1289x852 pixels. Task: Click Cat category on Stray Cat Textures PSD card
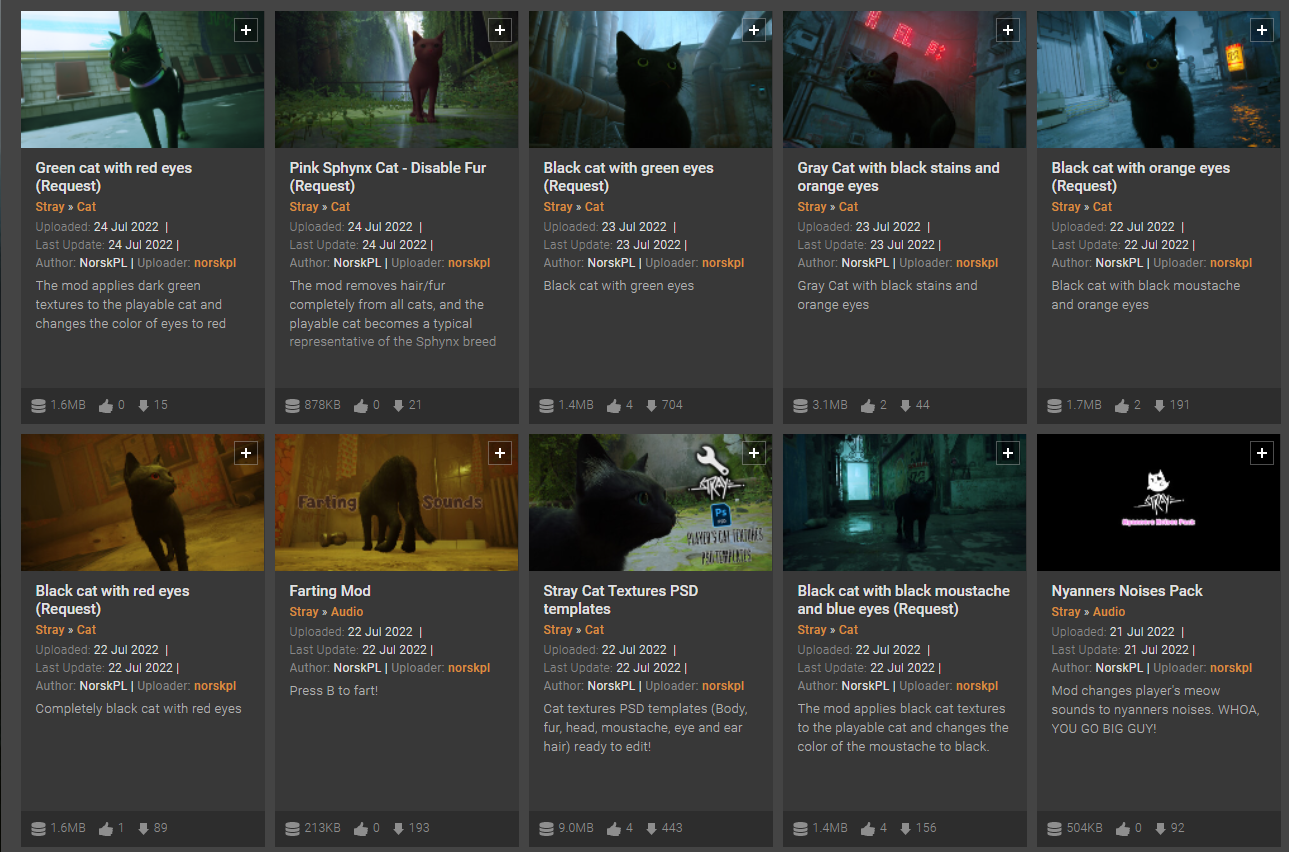click(595, 630)
